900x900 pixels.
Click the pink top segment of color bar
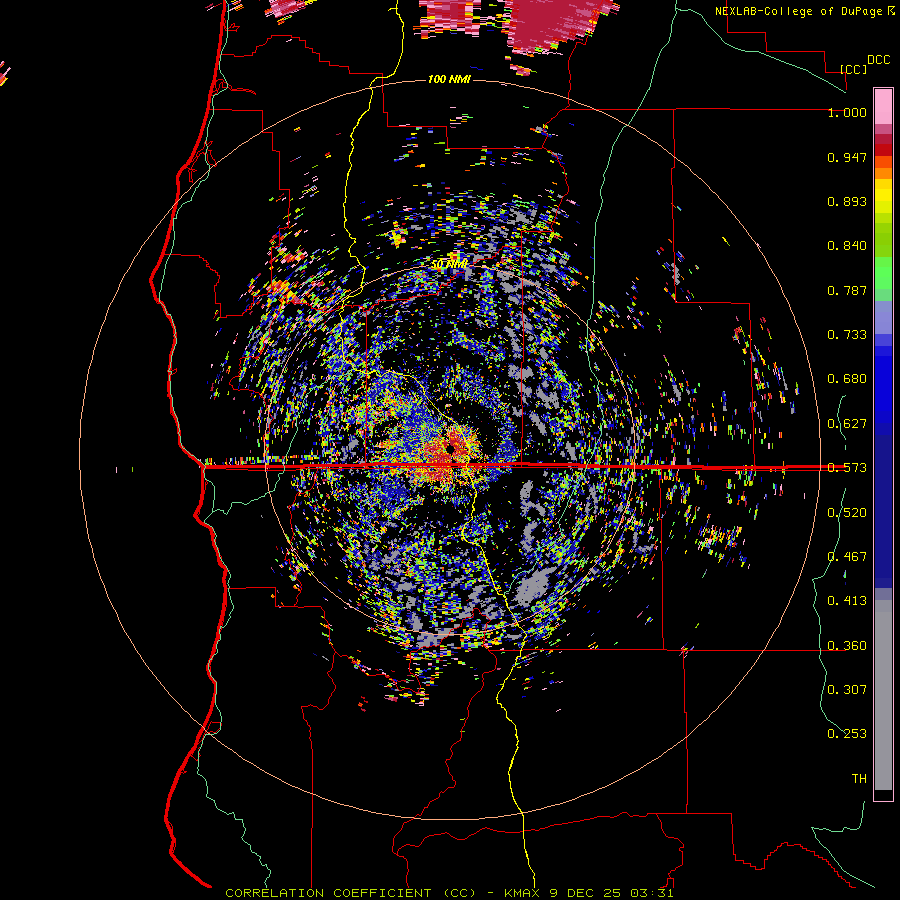883,107
